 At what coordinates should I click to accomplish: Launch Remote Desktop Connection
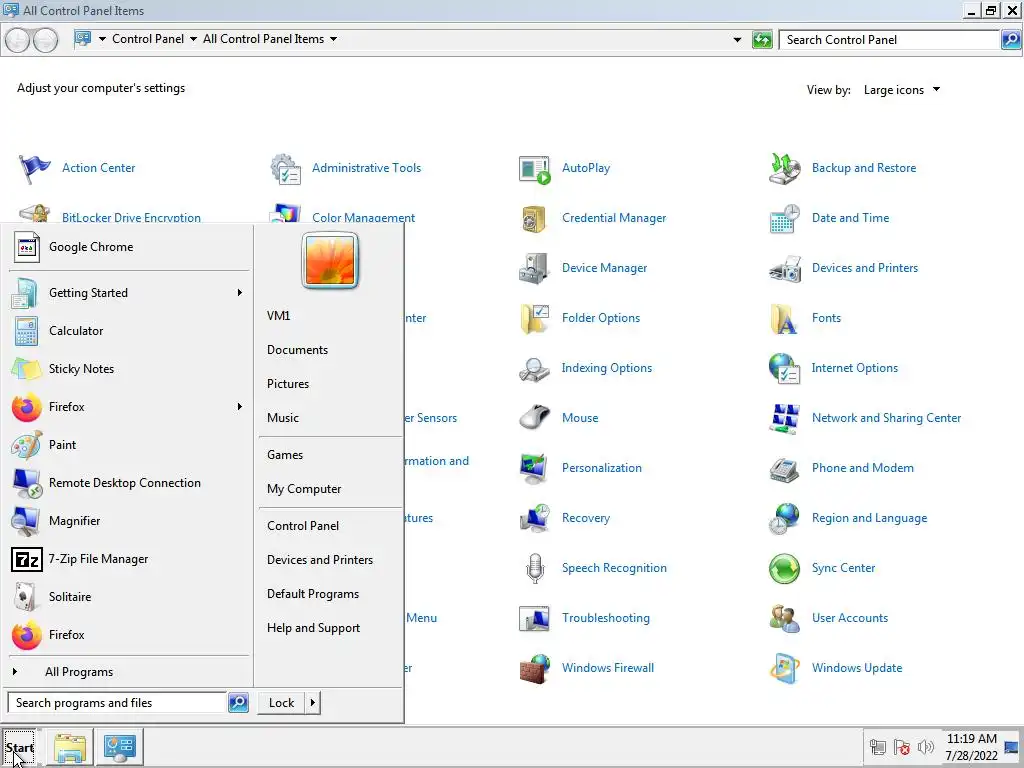[x=129, y=483]
